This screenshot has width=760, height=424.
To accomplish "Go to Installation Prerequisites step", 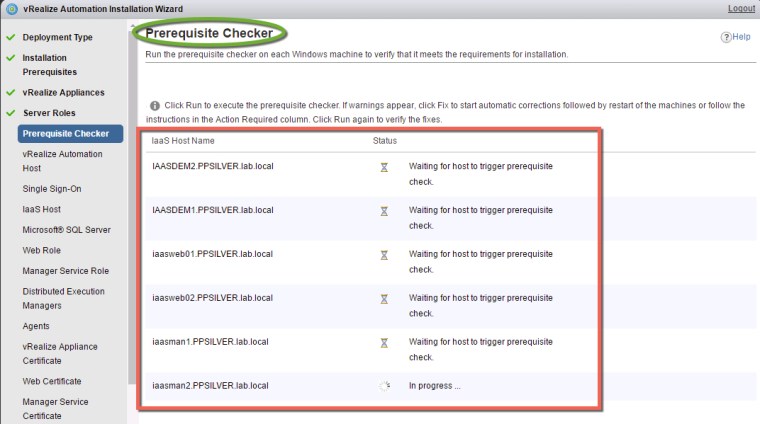I will coord(49,65).
